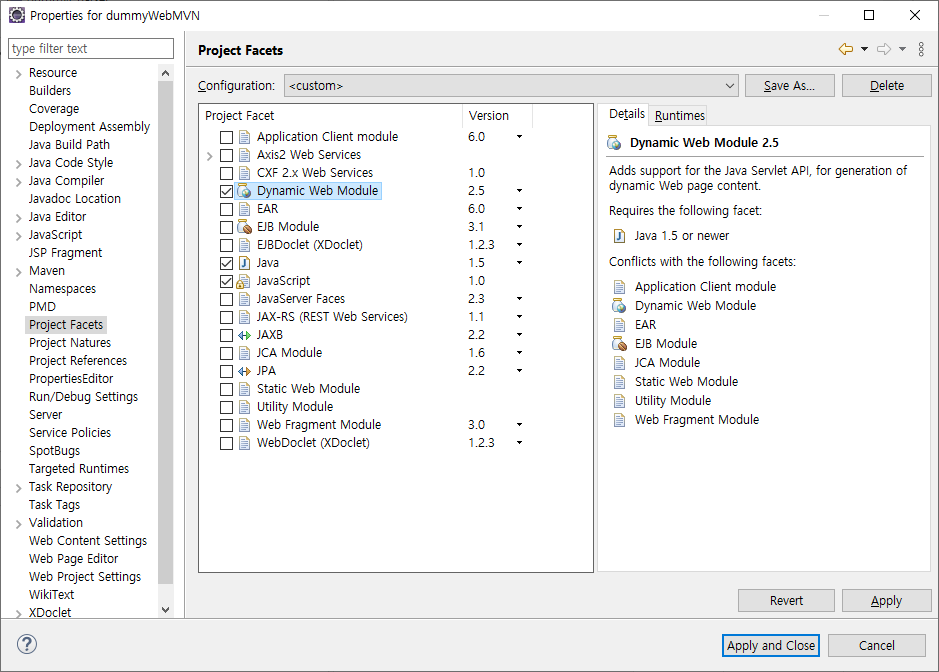The width and height of the screenshot is (939, 672).
Task: Tick the Utility Module checkbox
Action: (226, 407)
